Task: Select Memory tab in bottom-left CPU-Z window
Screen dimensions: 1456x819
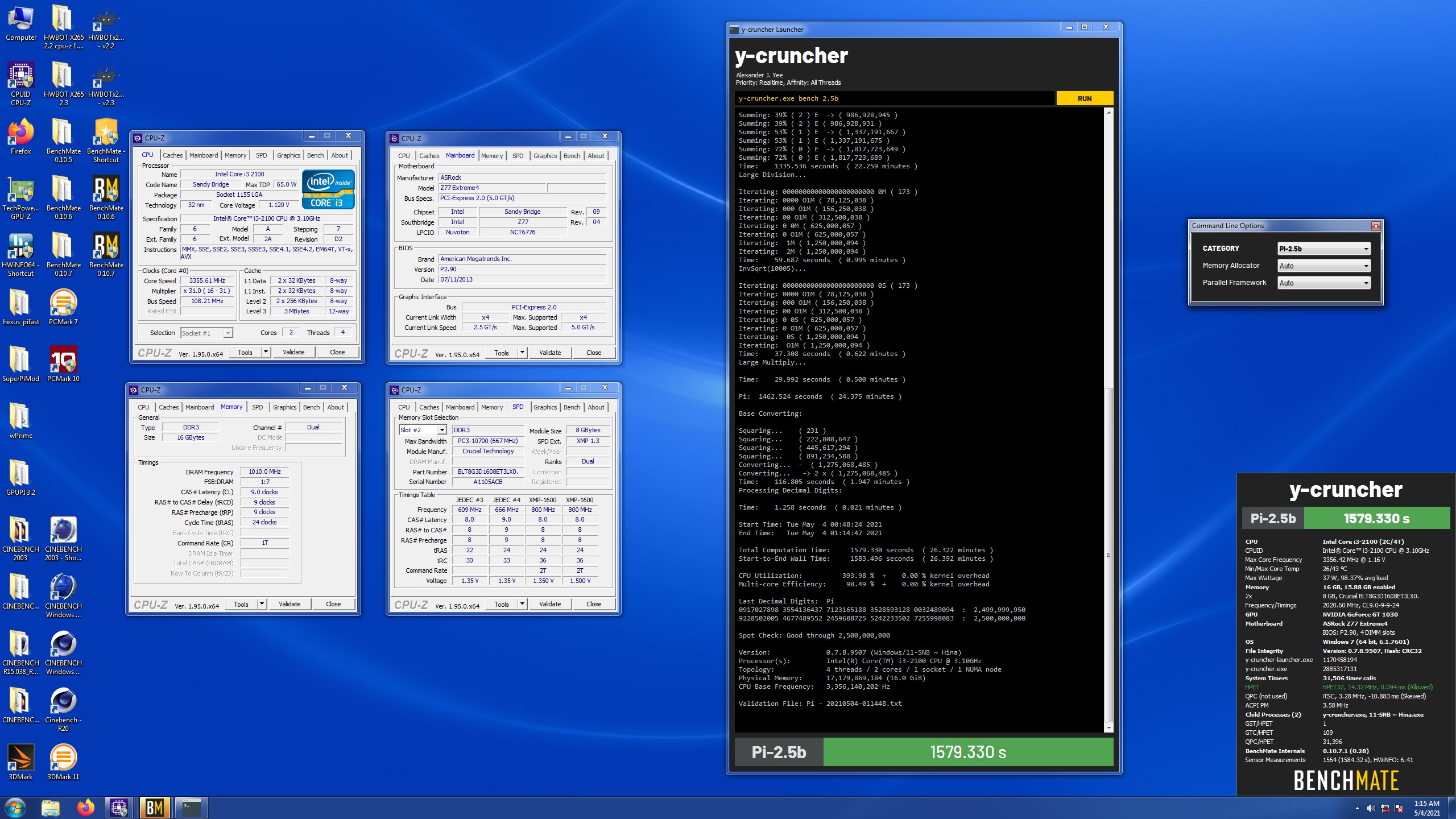Action: (x=231, y=407)
